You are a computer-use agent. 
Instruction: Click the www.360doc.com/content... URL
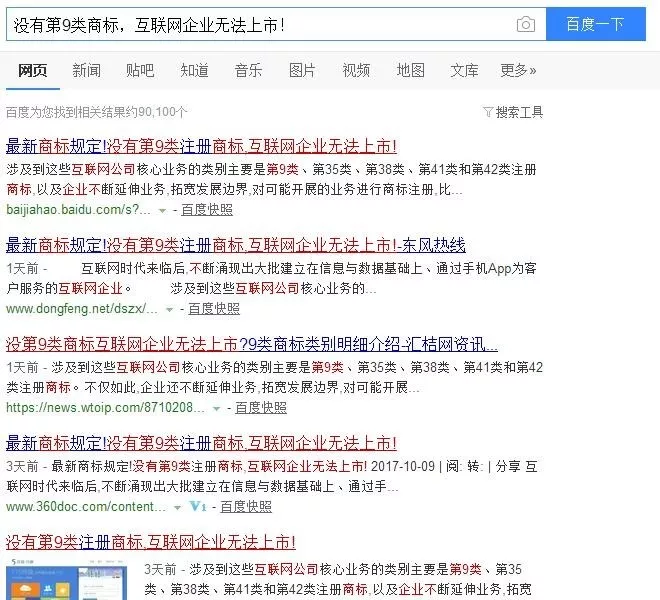[86, 507]
